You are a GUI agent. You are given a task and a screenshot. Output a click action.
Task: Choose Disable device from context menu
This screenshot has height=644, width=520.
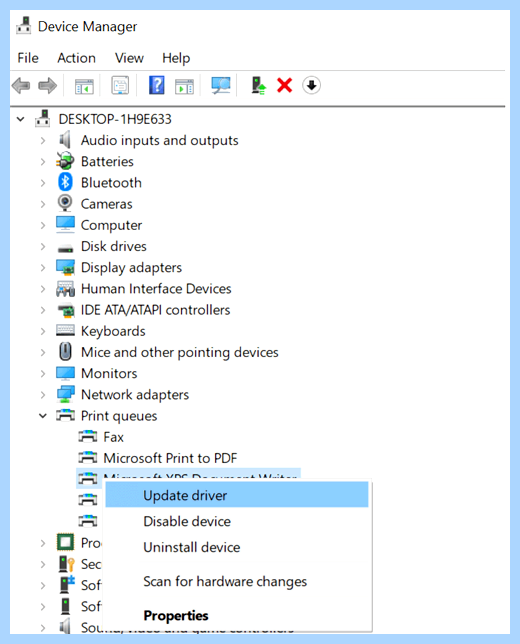pyautogui.click(x=237, y=521)
